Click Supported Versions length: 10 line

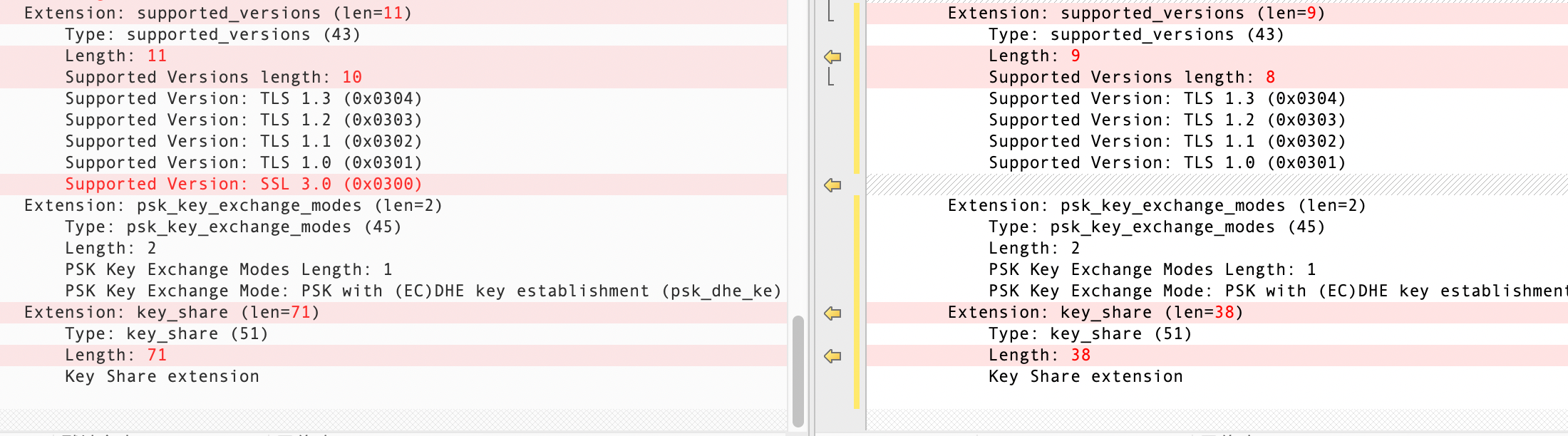[213, 78]
